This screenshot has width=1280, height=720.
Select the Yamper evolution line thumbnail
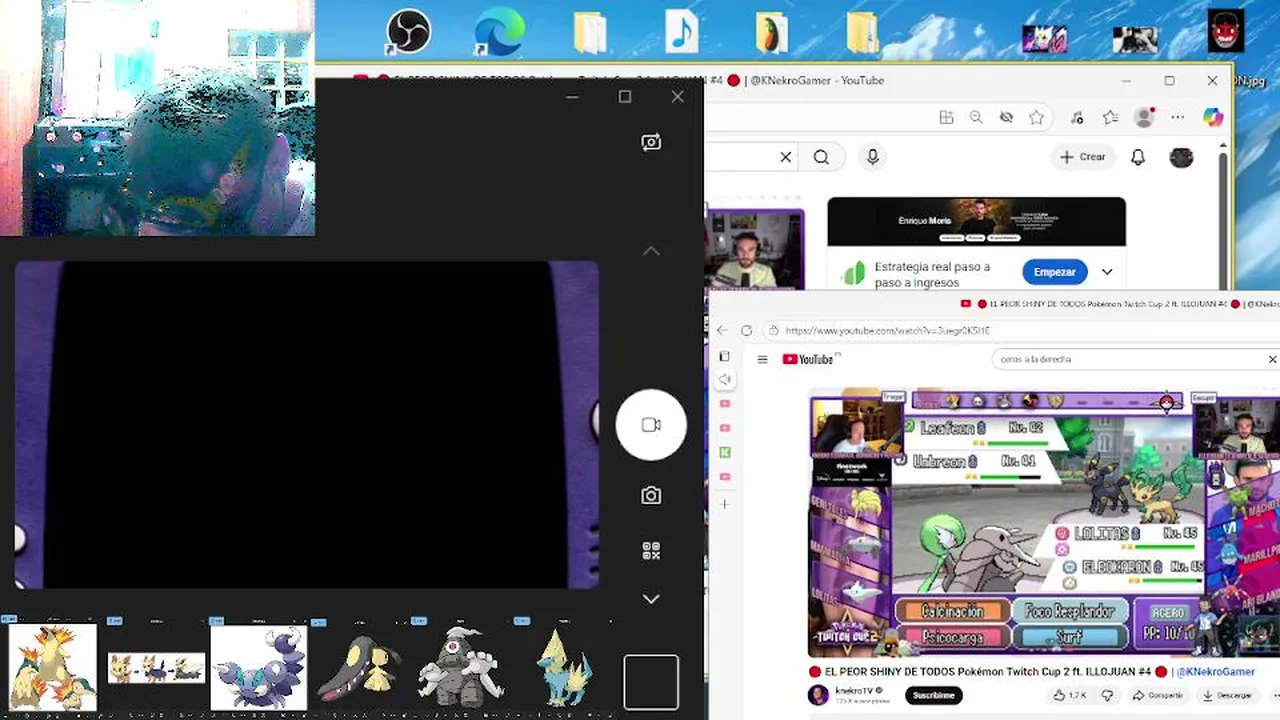156,667
